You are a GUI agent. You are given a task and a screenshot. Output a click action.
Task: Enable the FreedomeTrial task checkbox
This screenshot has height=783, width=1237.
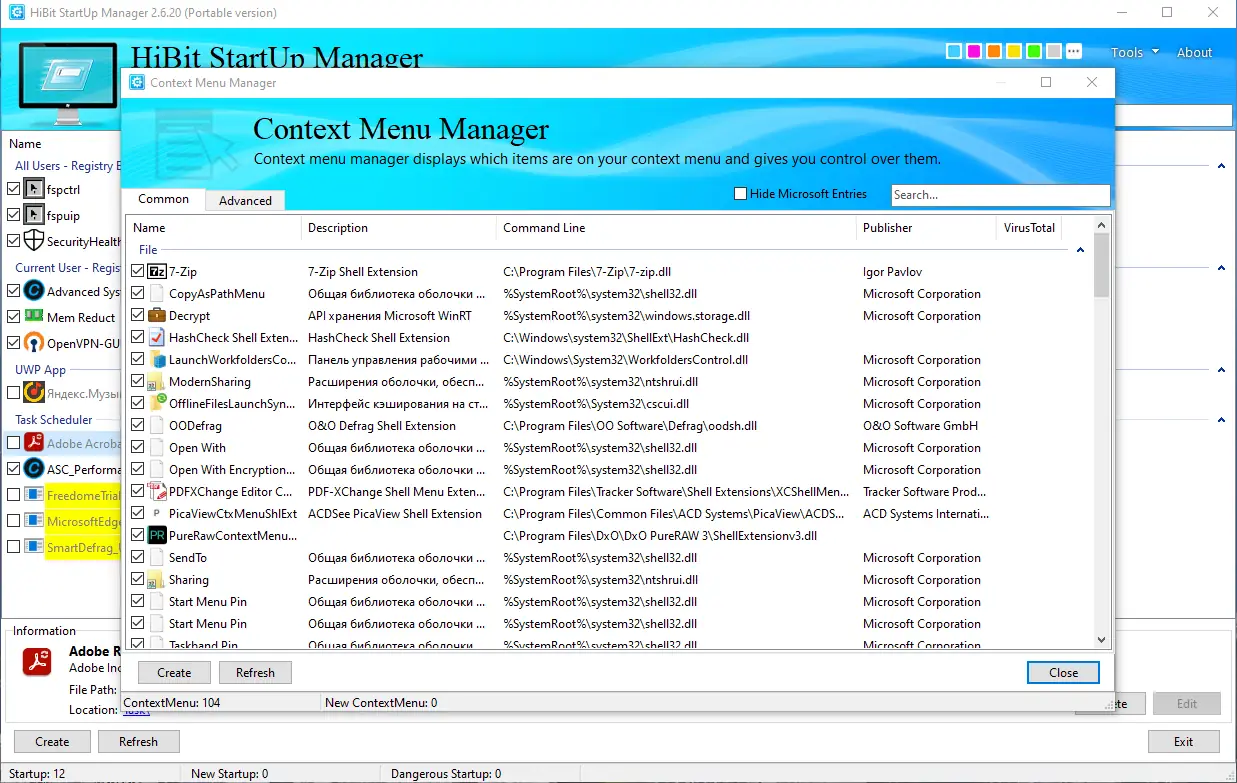click(13, 494)
